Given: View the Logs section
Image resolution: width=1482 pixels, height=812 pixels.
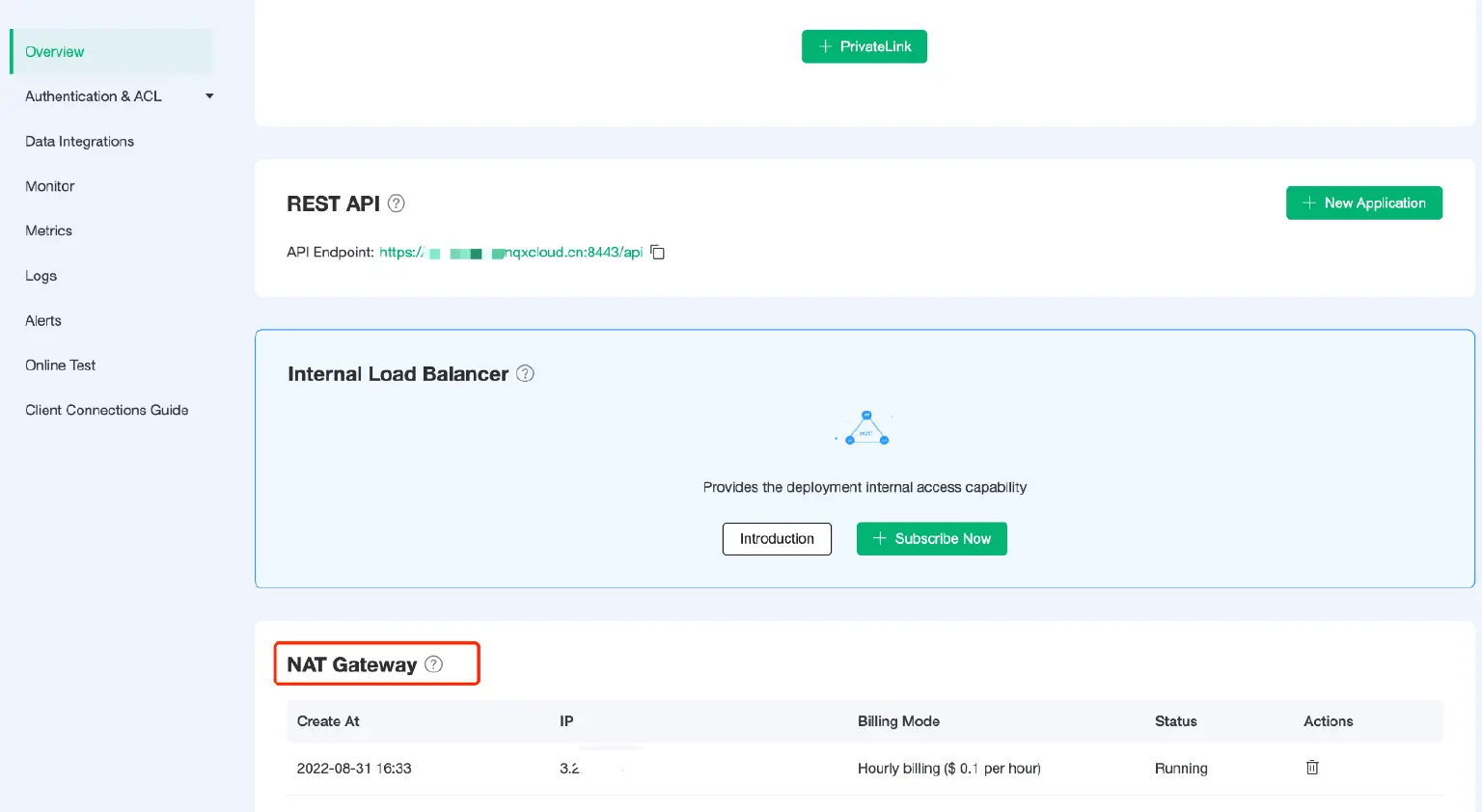Looking at the screenshot, I should (x=41, y=276).
